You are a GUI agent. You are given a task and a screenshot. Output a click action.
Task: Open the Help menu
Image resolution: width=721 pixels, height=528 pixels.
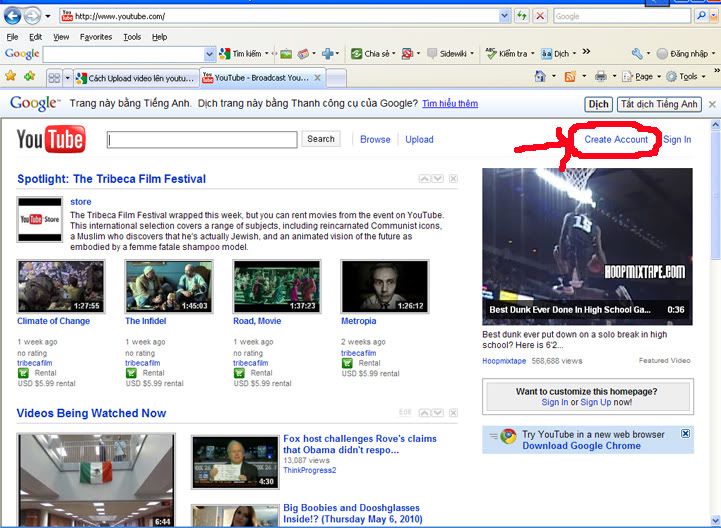click(159, 37)
